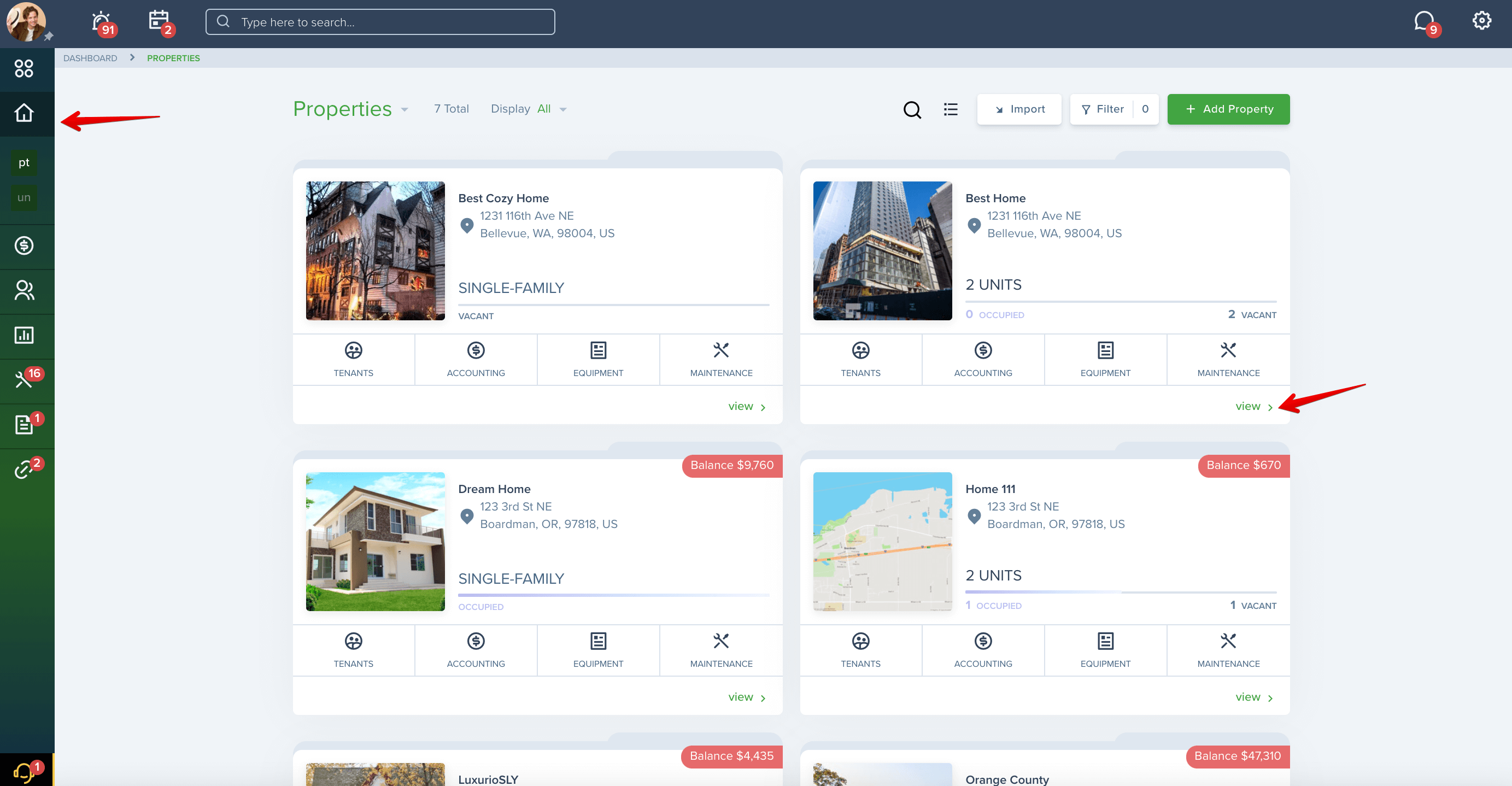The width and height of the screenshot is (1512, 786).
Task: View Best Cozy Home details
Action: coord(747,406)
